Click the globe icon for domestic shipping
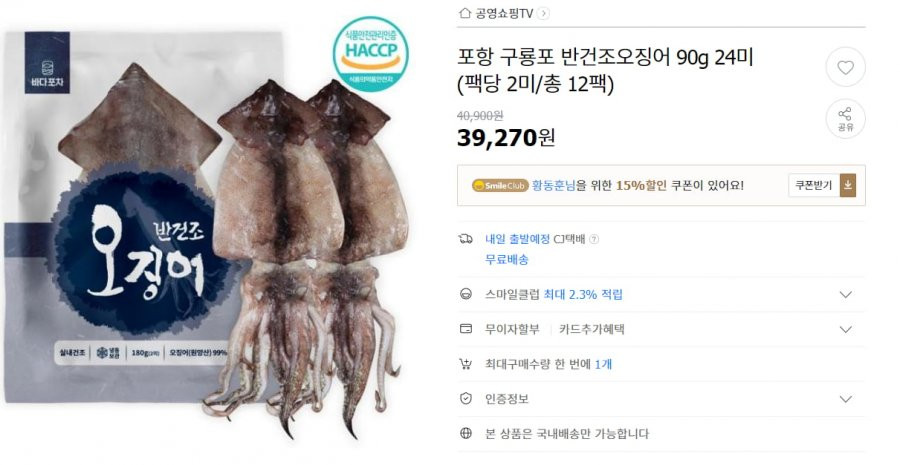Screen dimensions: 900x465 point(465,433)
